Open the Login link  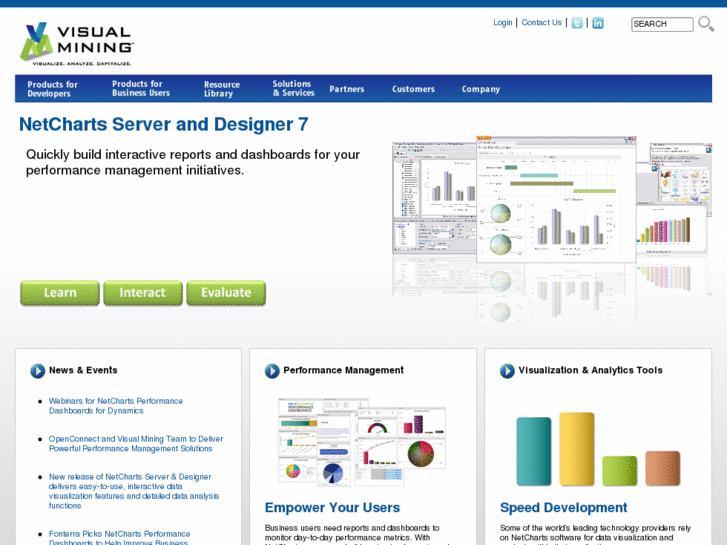pyautogui.click(x=503, y=22)
